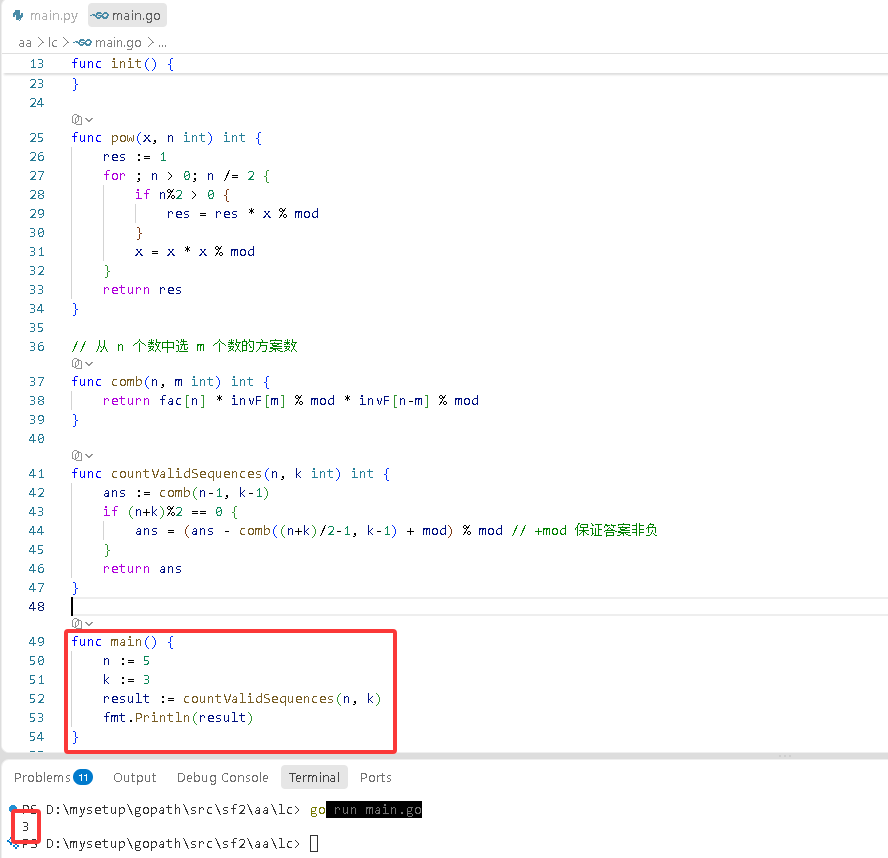Expand the code lens menu above func pow
Screen dimensions: 888x858
coord(82,119)
